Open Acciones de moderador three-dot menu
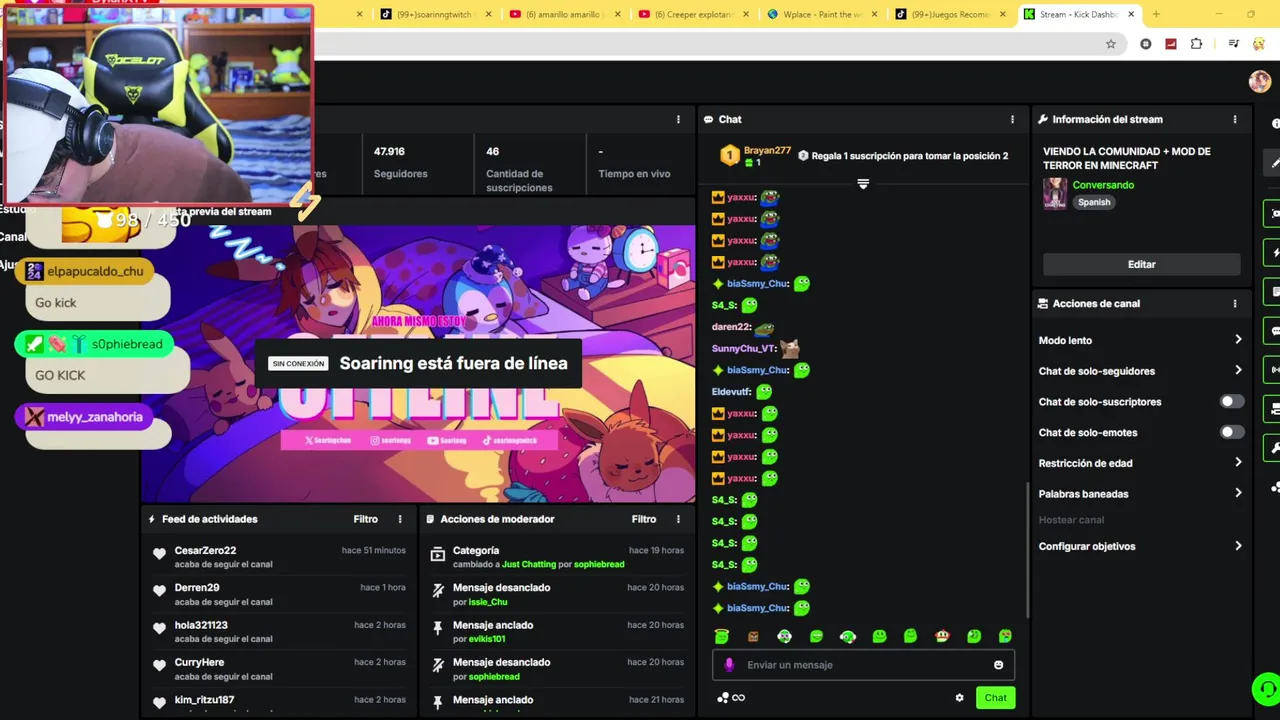Image resolution: width=1280 pixels, height=720 pixels. (x=678, y=519)
